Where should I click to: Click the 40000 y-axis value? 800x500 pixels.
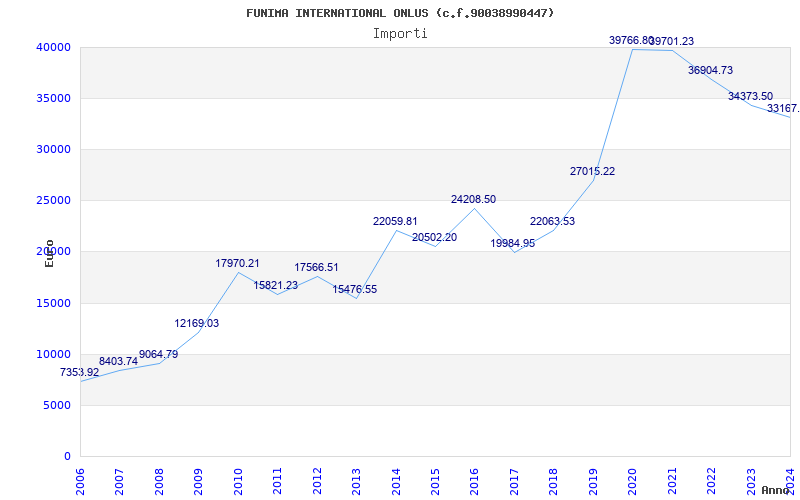(x=53, y=47)
